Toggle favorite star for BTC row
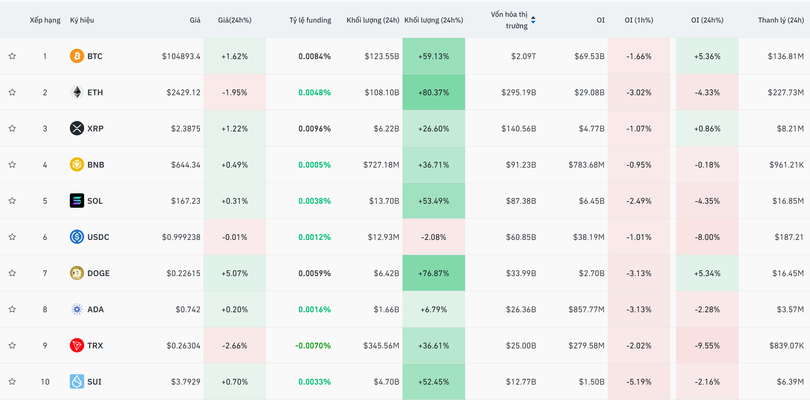The width and height of the screenshot is (810, 400). coord(12,56)
